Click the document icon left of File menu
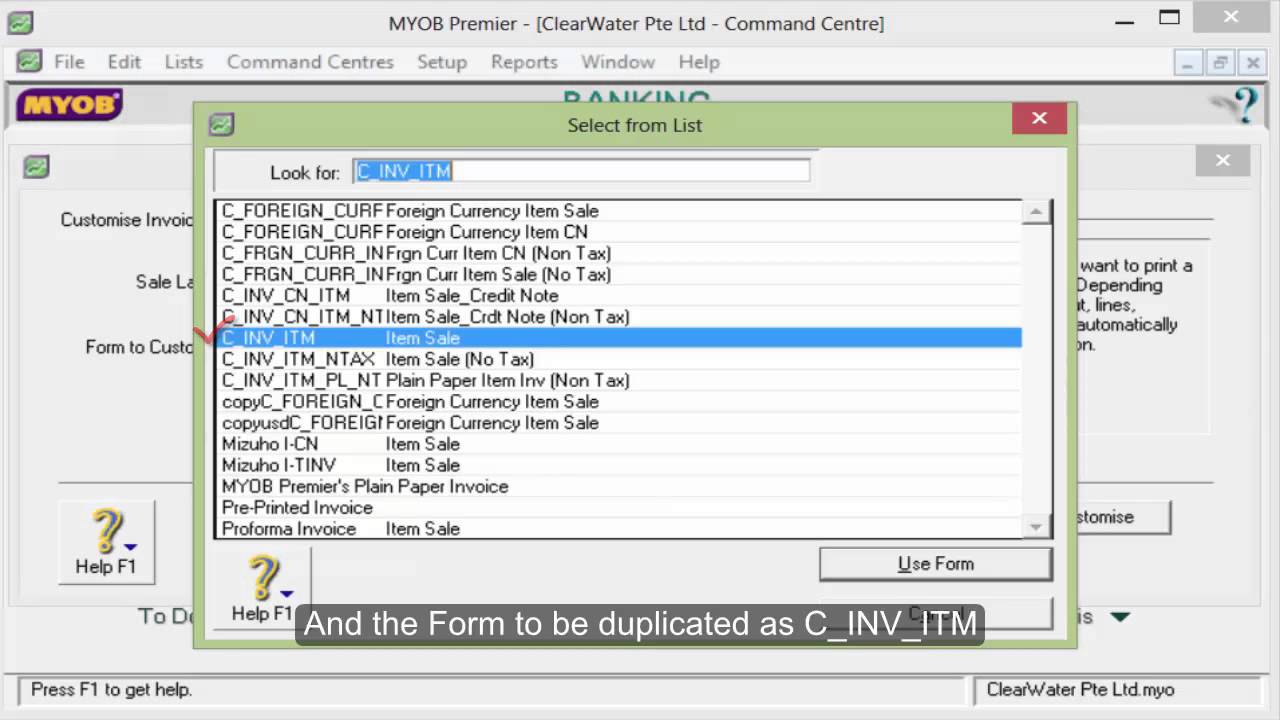Viewport: 1280px width, 720px height. tap(29, 62)
